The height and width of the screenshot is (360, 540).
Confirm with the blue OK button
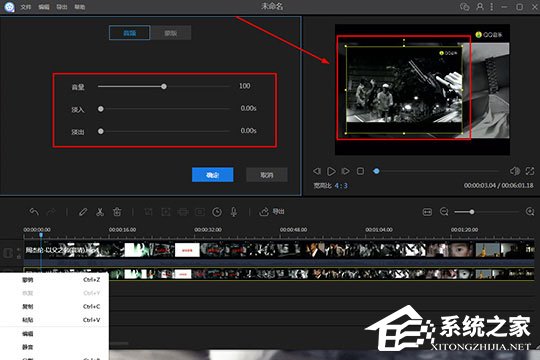[212, 175]
